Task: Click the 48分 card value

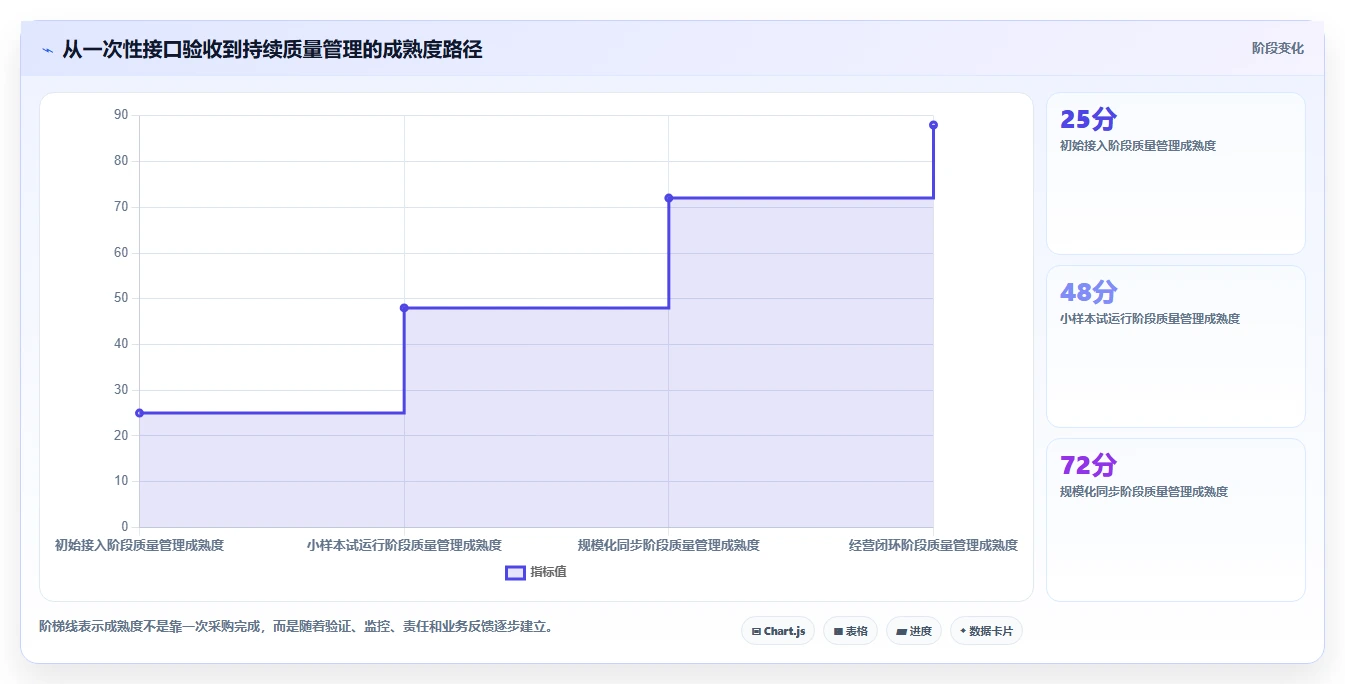Action: pyautogui.click(x=1088, y=293)
